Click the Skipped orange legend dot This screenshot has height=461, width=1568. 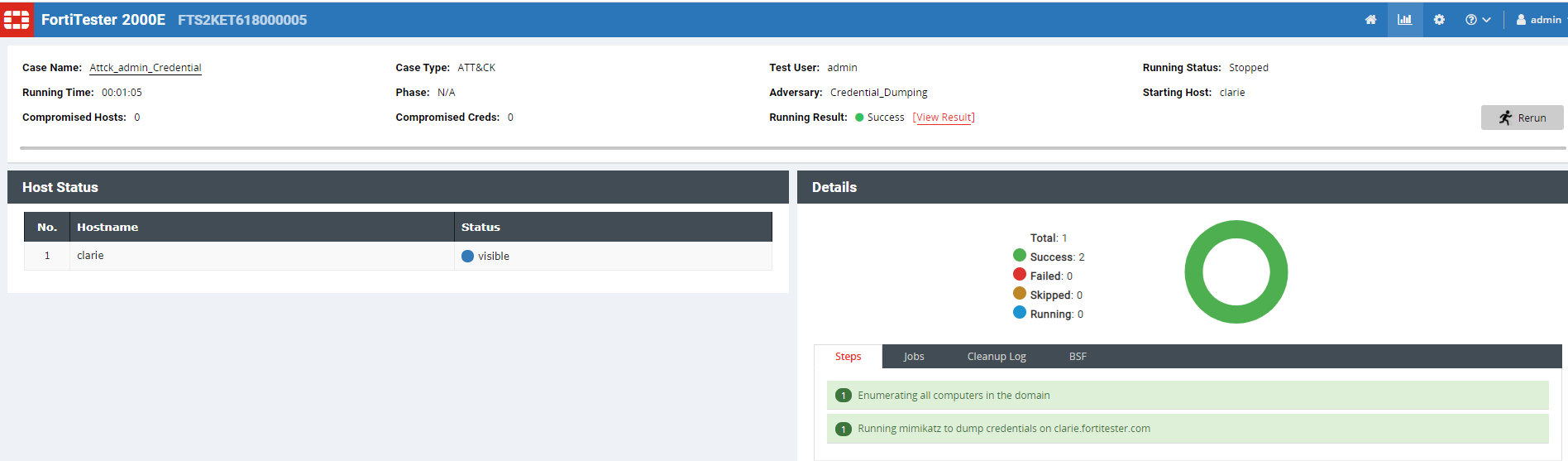point(1020,294)
